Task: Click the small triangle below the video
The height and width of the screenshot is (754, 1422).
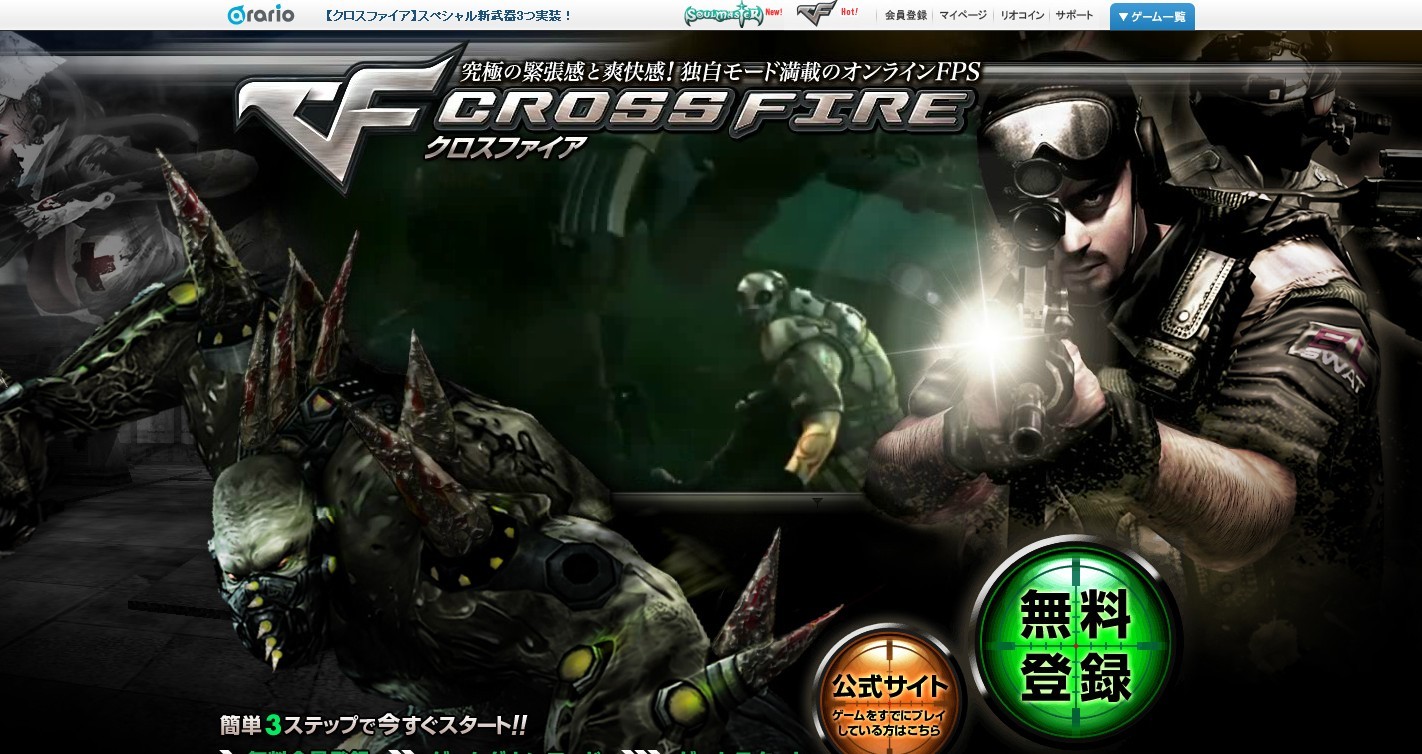Action: (x=817, y=500)
